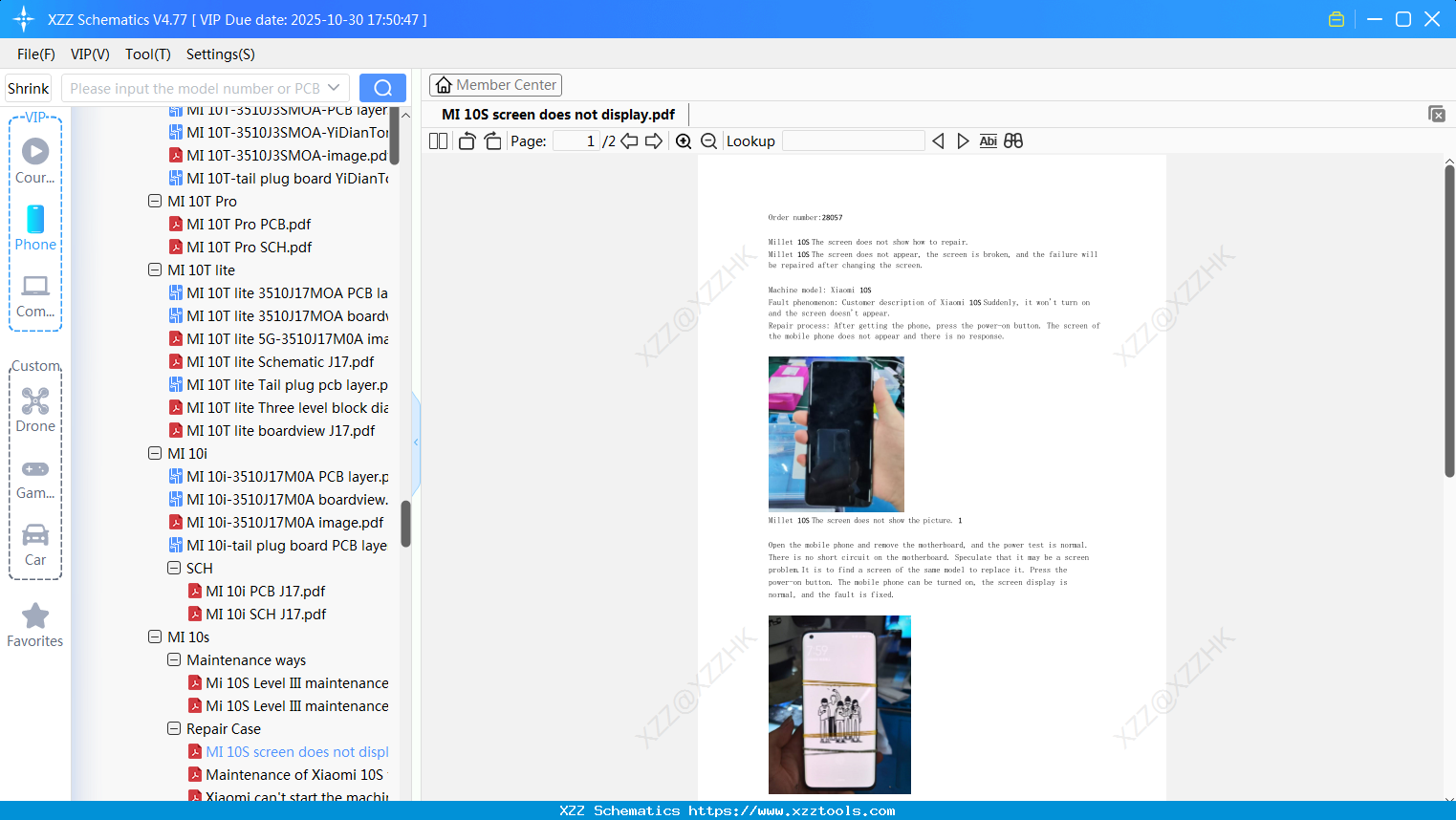The image size is (1456, 820).
Task: Collapse the MI 10T lite tree node
Action: click(x=155, y=270)
